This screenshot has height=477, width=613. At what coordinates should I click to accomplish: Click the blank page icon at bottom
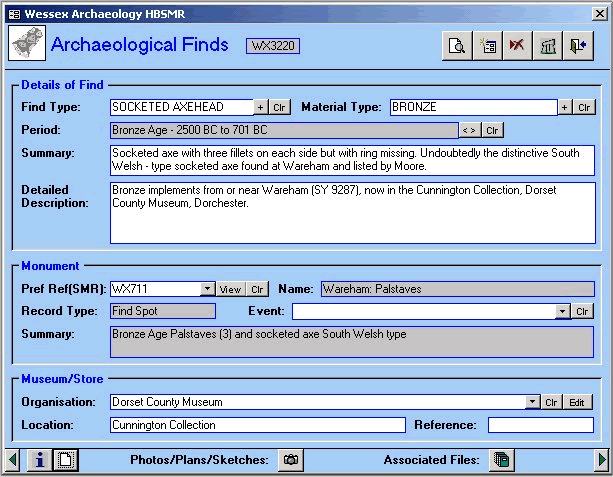click(63, 460)
